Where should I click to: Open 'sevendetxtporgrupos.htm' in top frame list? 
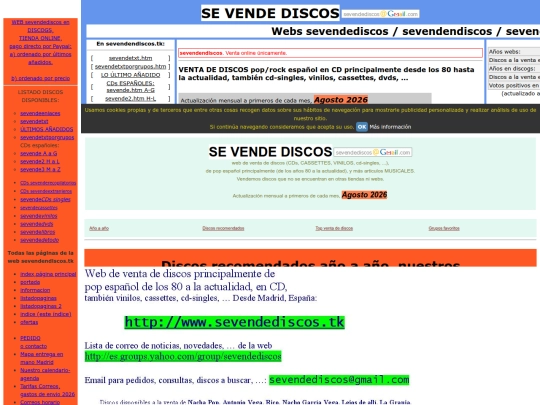pos(130,66)
